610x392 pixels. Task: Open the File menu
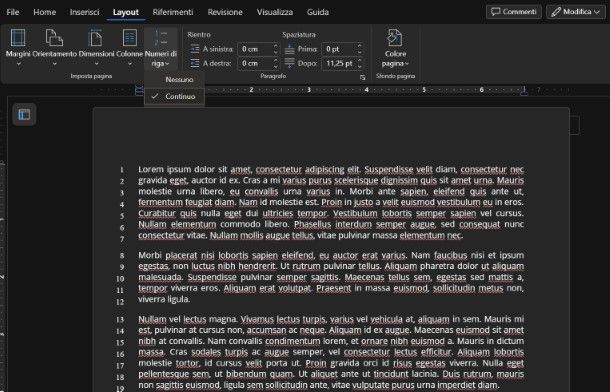click(x=13, y=12)
